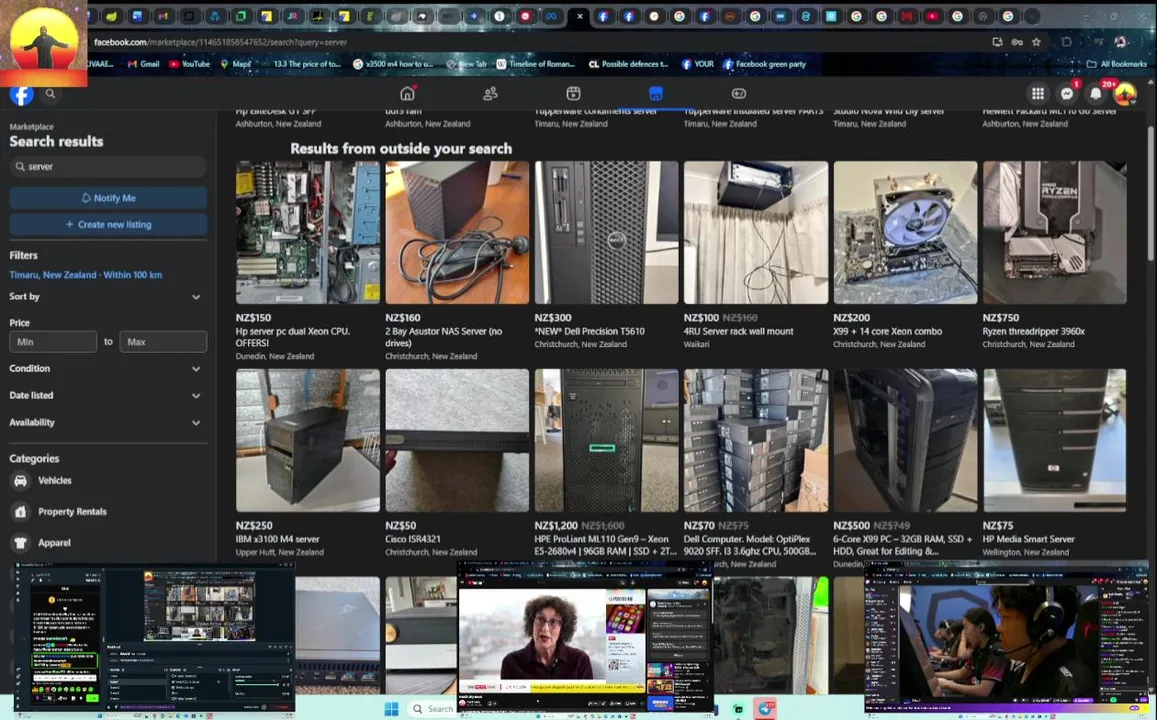
Task: Open the Vehicles category icon
Action: [21, 480]
